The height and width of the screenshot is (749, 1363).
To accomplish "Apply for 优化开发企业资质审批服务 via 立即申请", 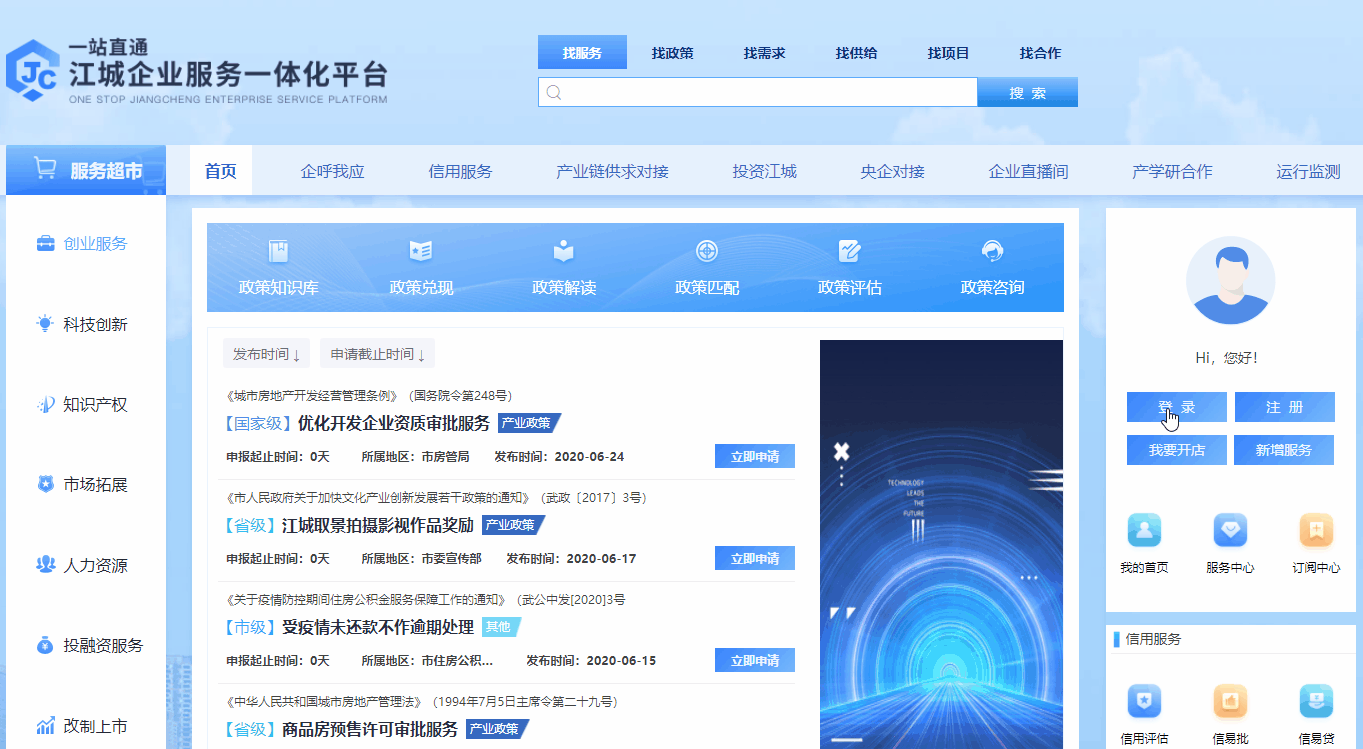I will point(754,455).
